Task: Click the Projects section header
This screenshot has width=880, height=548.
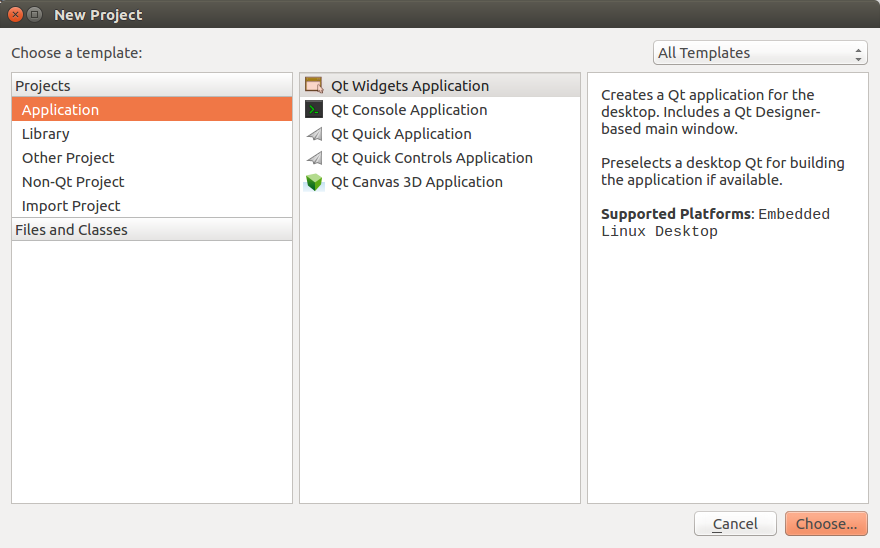Action: (x=43, y=86)
